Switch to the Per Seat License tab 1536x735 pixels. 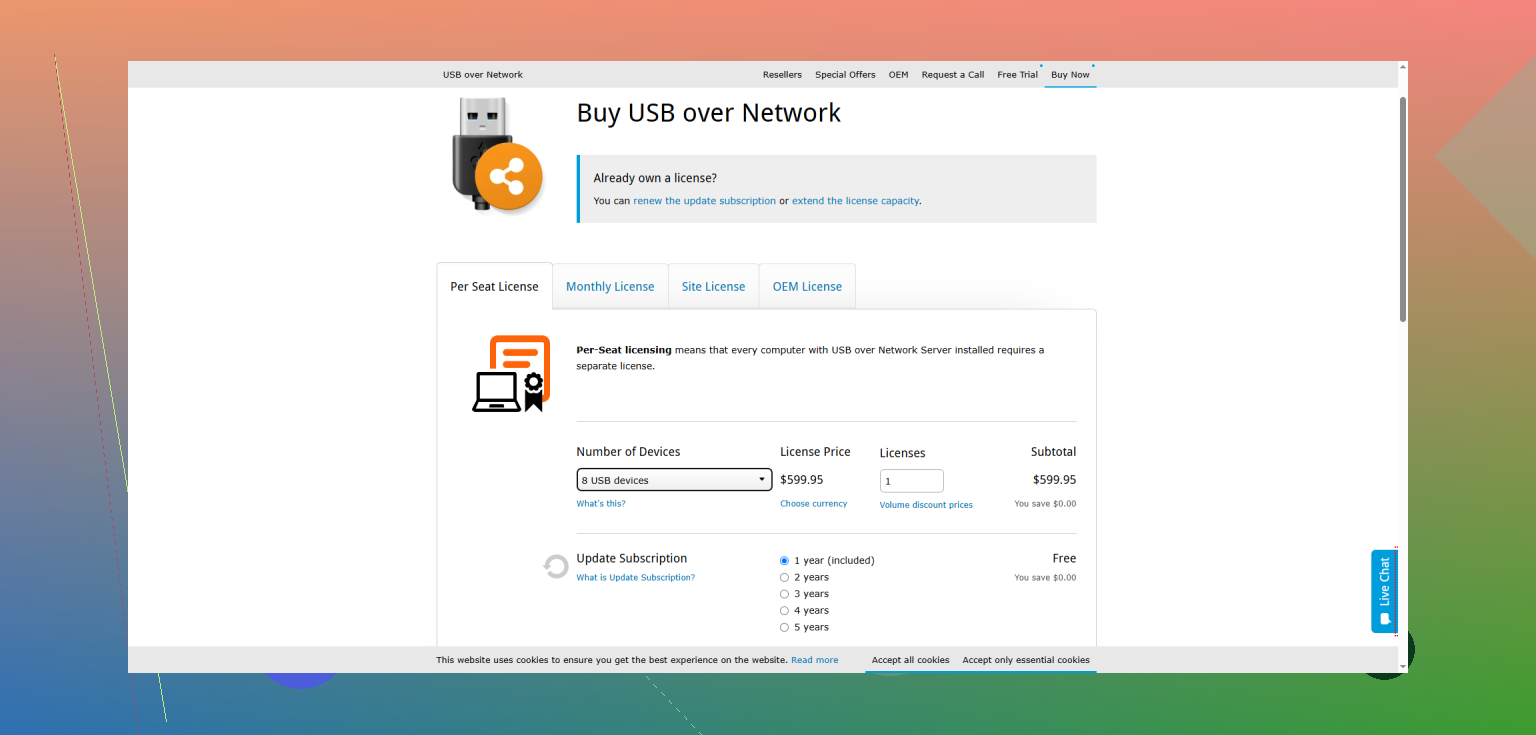tap(494, 286)
